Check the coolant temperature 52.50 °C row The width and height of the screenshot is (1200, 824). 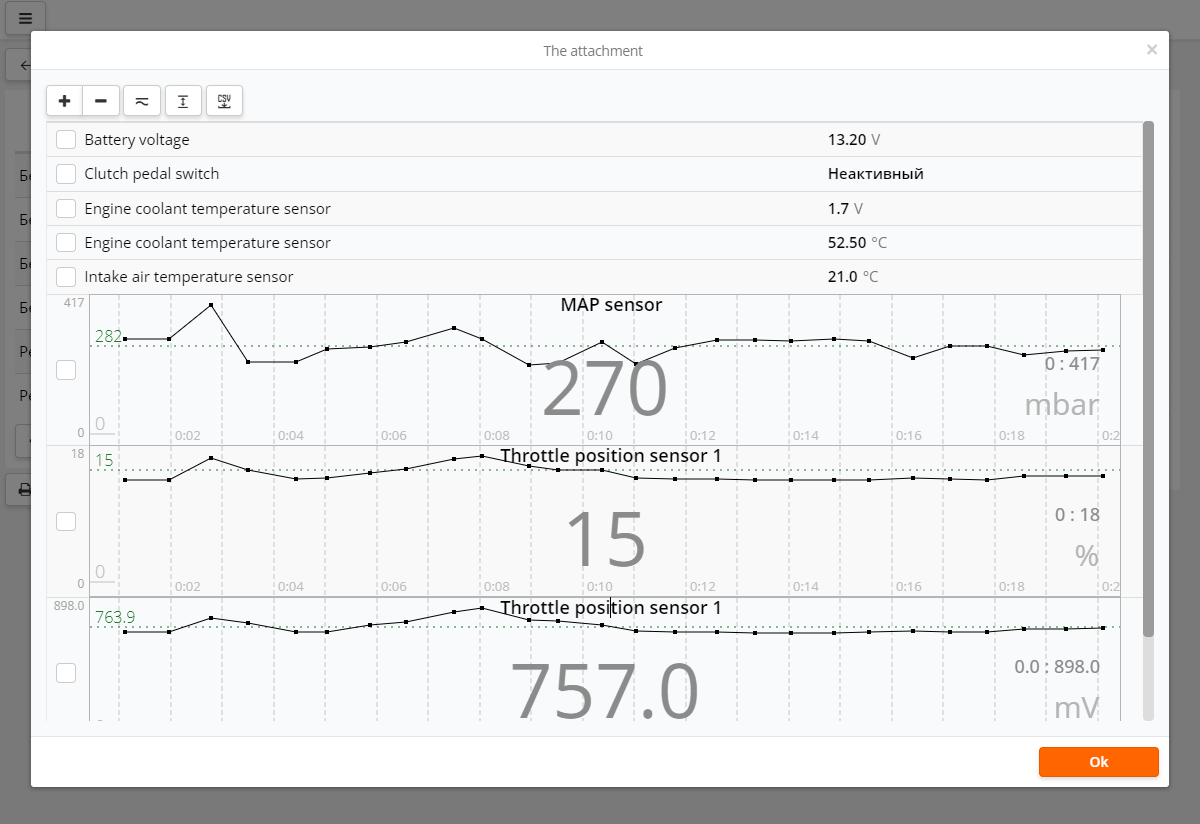66,243
